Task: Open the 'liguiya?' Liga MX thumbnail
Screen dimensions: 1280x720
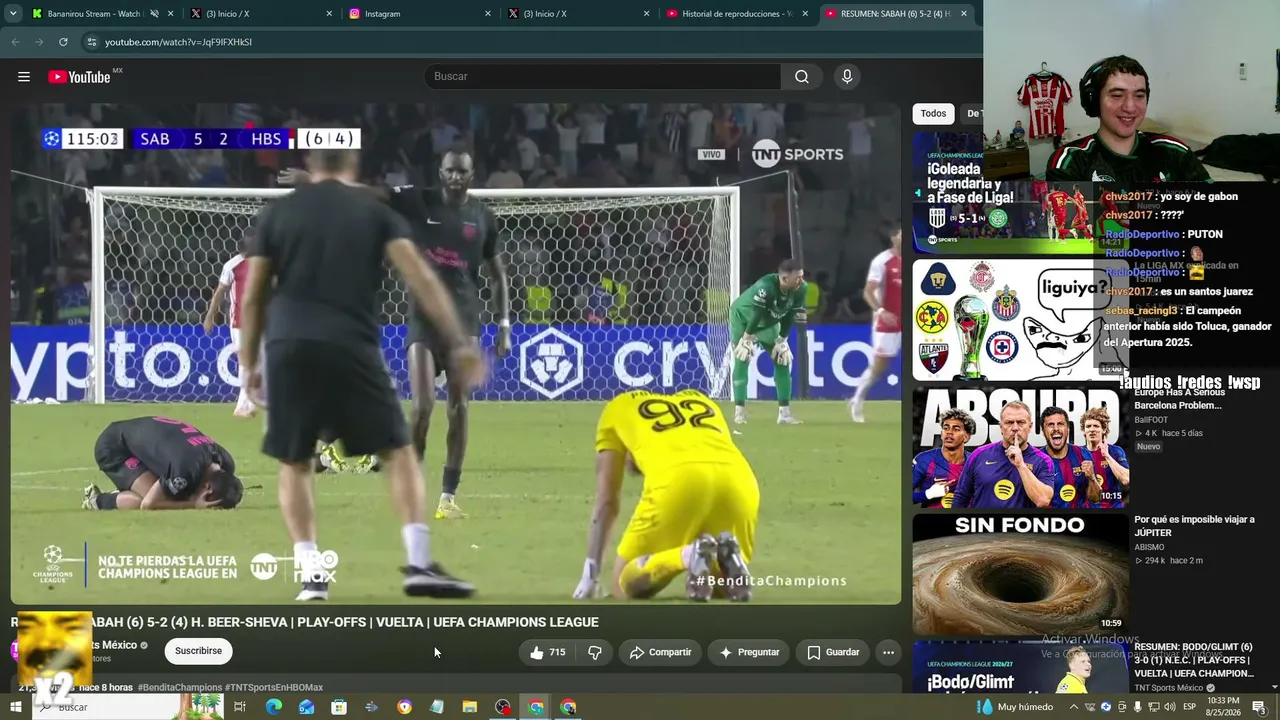Action: click(1019, 320)
